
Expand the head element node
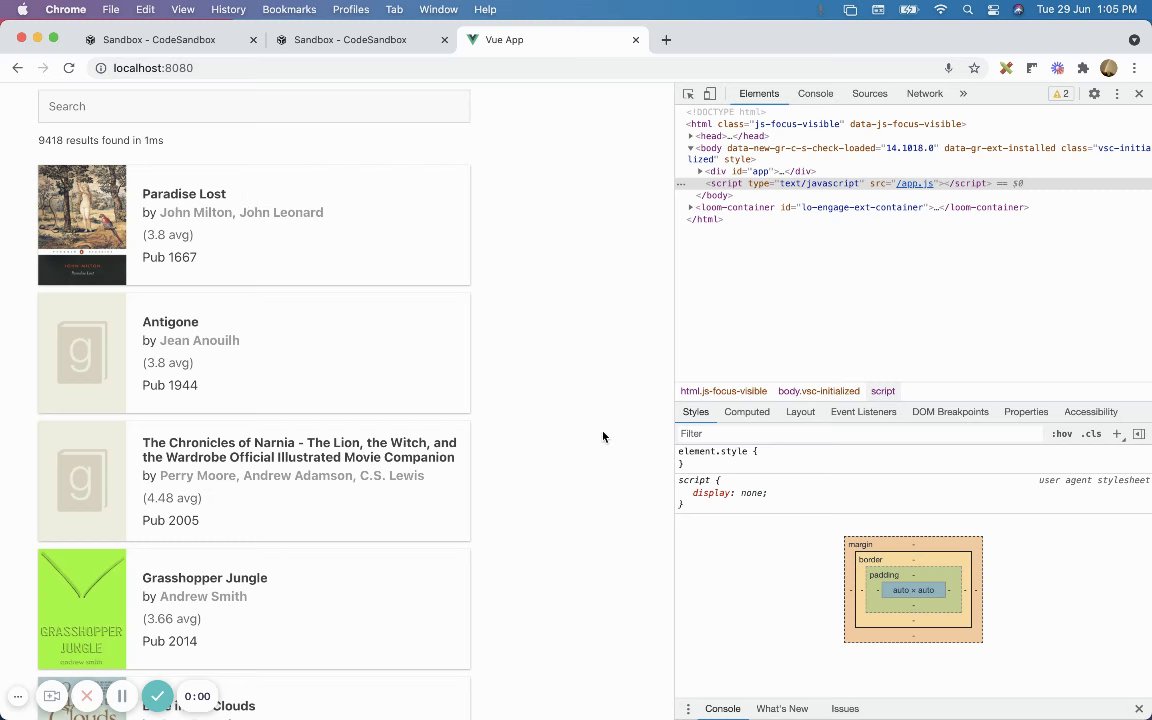[691, 136]
